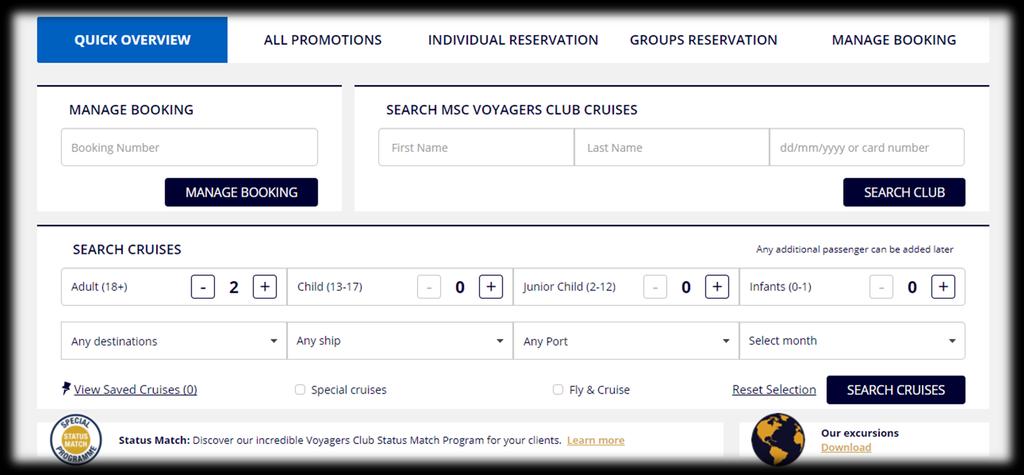1024x475 pixels.
Task: Increase the Infants (0-1) count
Action: coord(943,287)
